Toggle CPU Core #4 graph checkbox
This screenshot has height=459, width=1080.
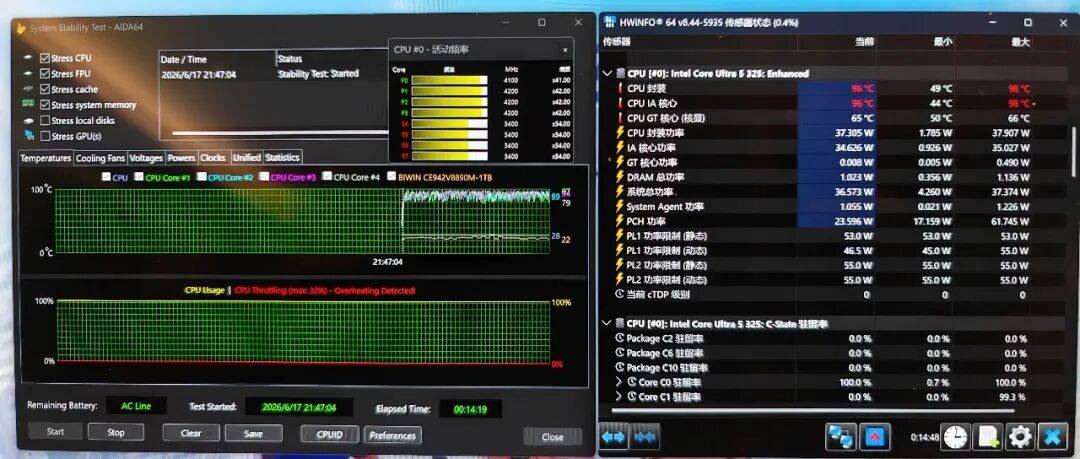pos(327,177)
